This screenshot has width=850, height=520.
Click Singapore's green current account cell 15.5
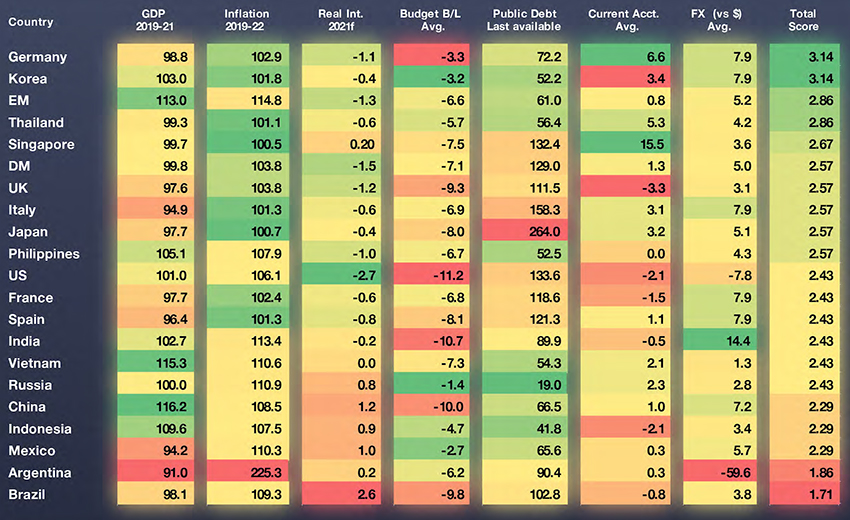[x=621, y=145]
